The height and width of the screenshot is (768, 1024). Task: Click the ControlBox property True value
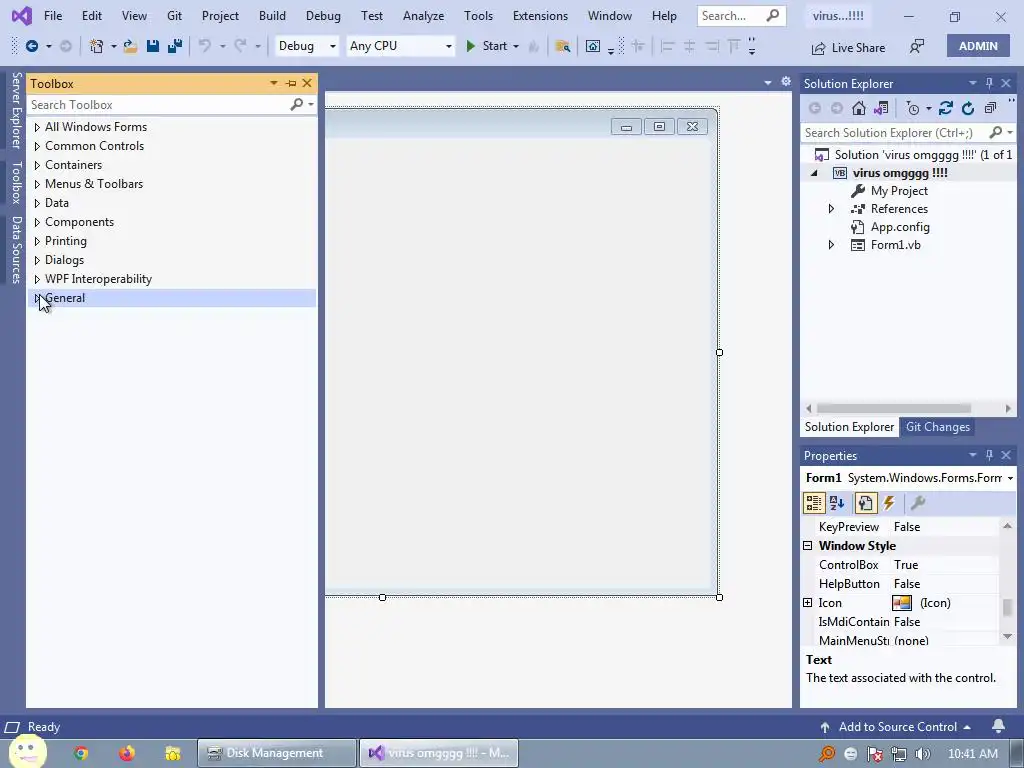(x=906, y=565)
